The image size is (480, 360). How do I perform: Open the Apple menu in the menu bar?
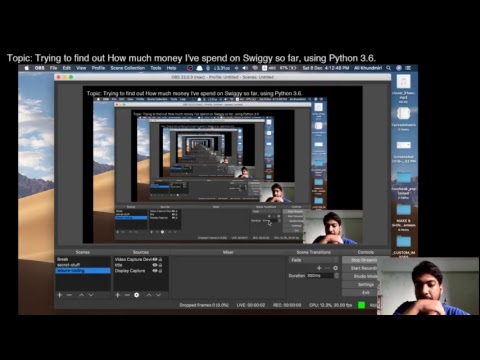pos(27,68)
